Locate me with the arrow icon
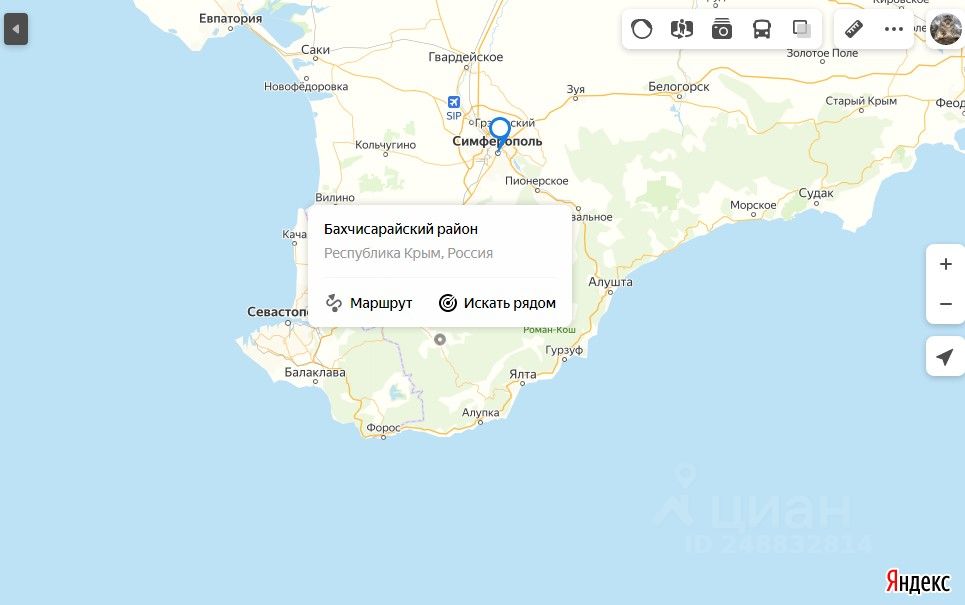This screenshot has width=965, height=605. pyautogui.click(x=945, y=356)
